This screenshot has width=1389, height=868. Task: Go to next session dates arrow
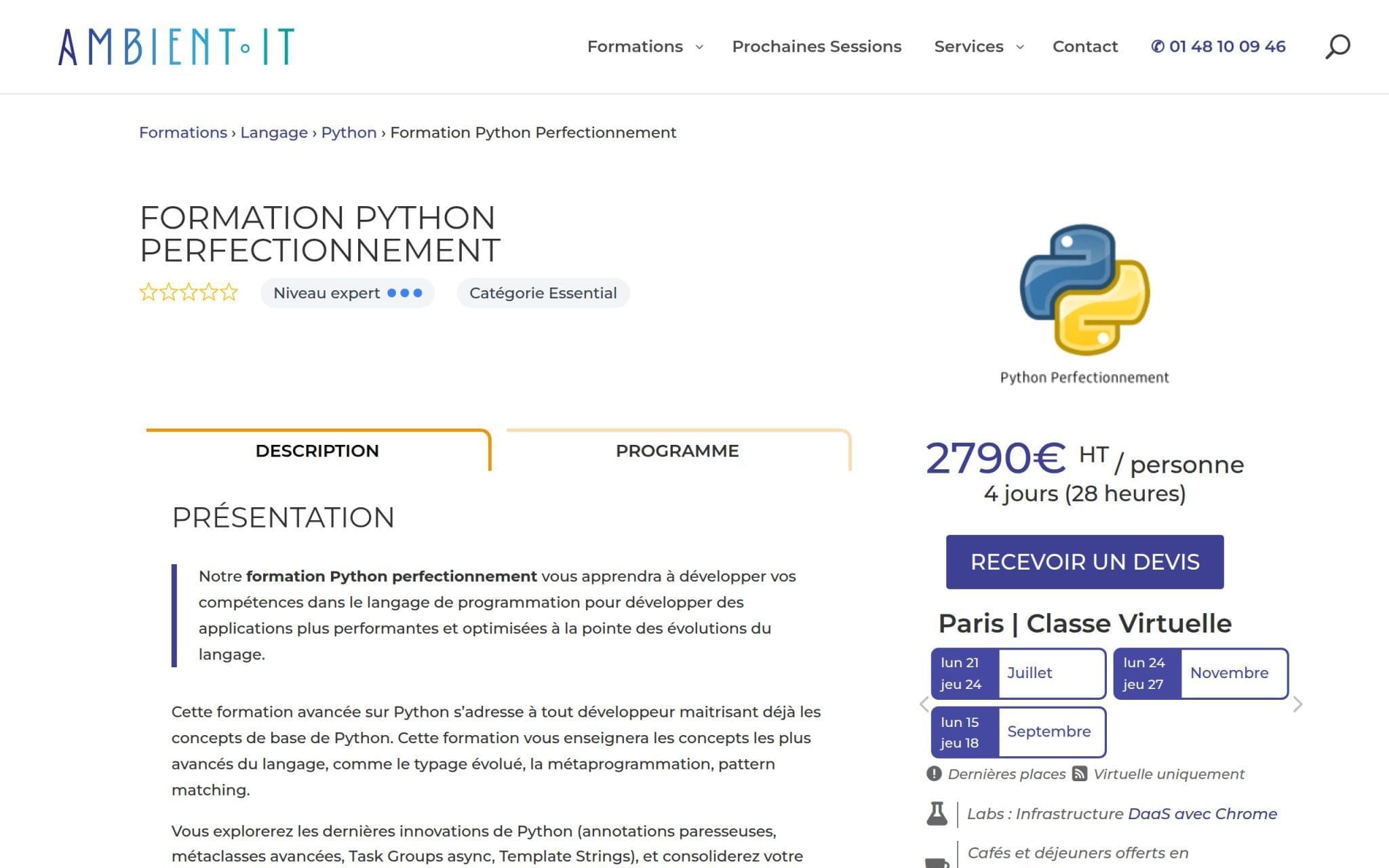click(x=1297, y=705)
